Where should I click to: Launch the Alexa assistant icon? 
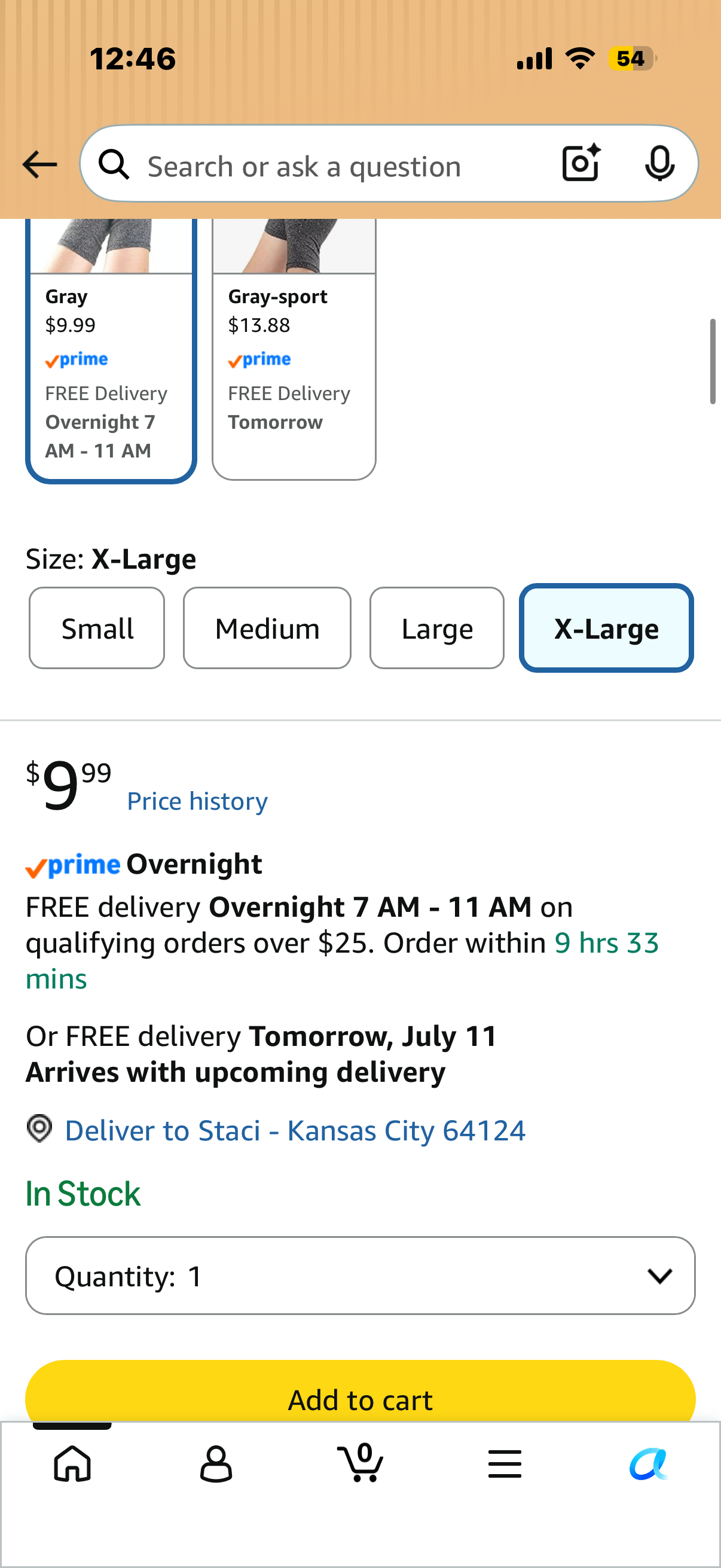pyautogui.click(x=649, y=1463)
